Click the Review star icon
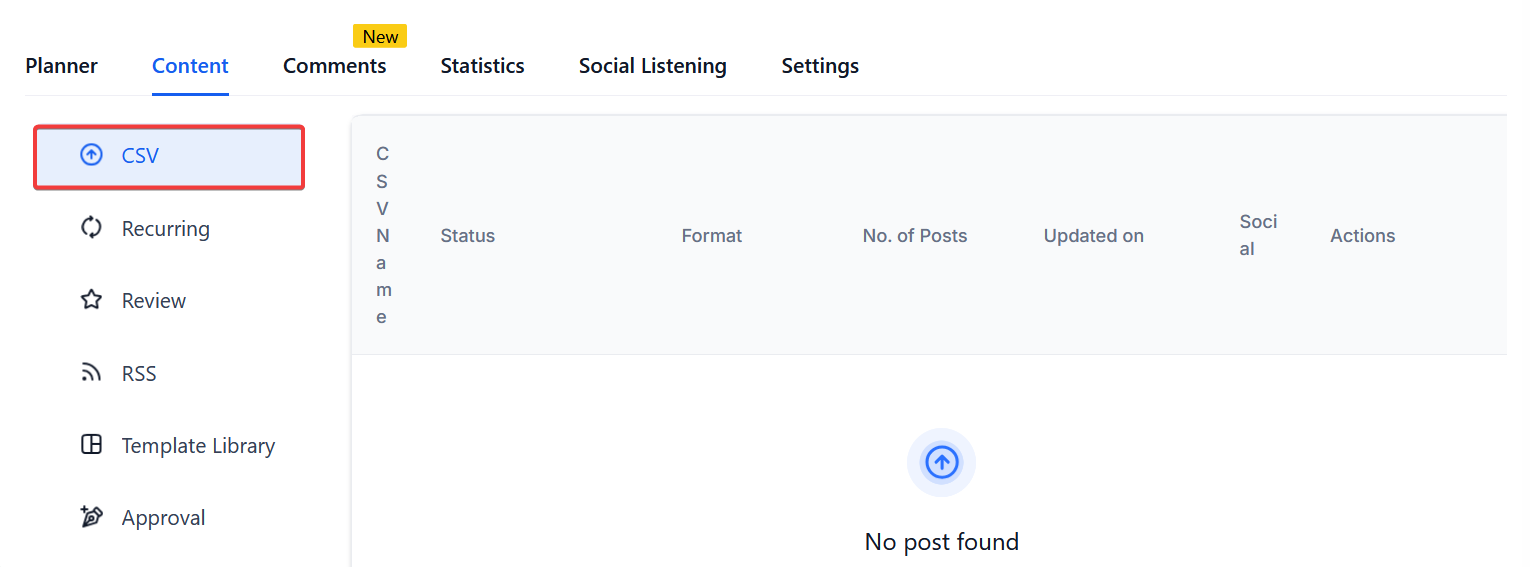Screen dimensions: 1530x567 click(x=91, y=300)
